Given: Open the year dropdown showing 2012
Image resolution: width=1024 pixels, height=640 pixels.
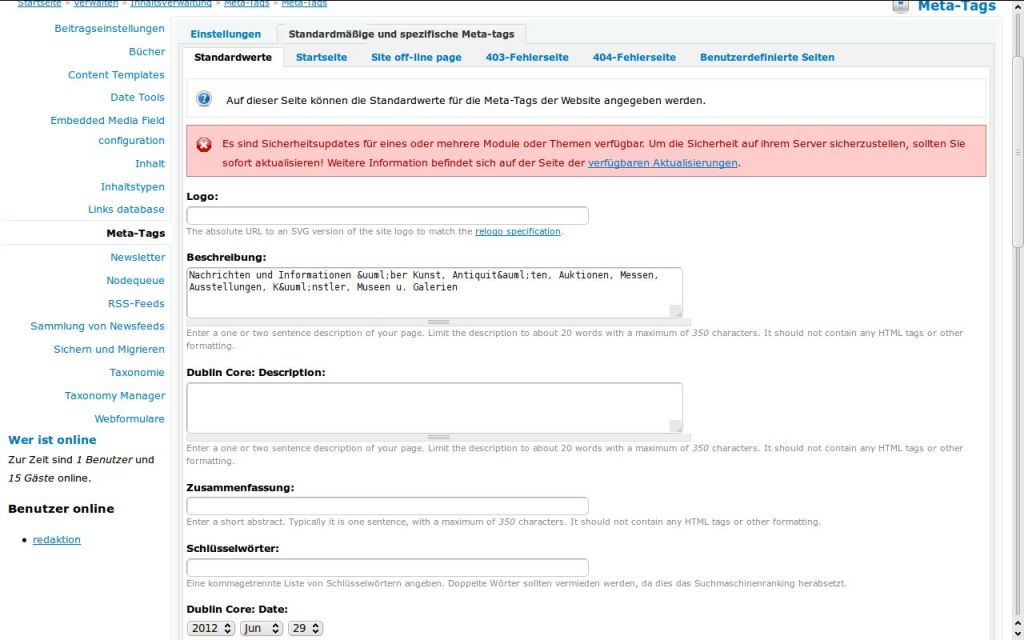Looking at the screenshot, I should coord(211,628).
